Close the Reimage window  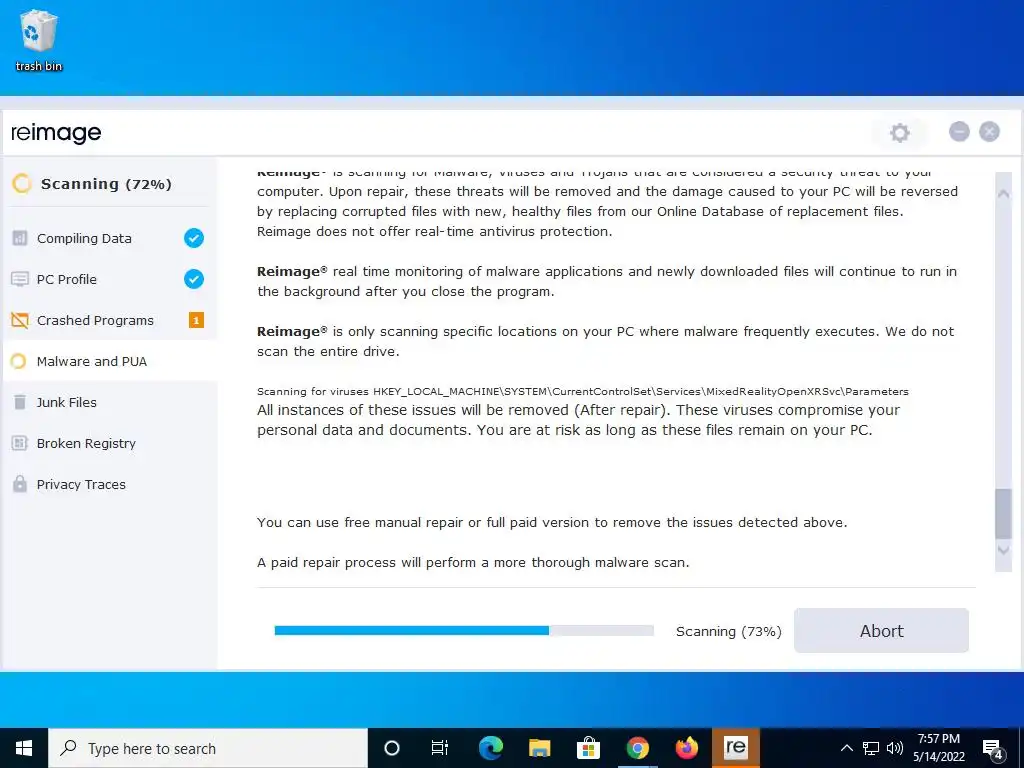coord(989,132)
